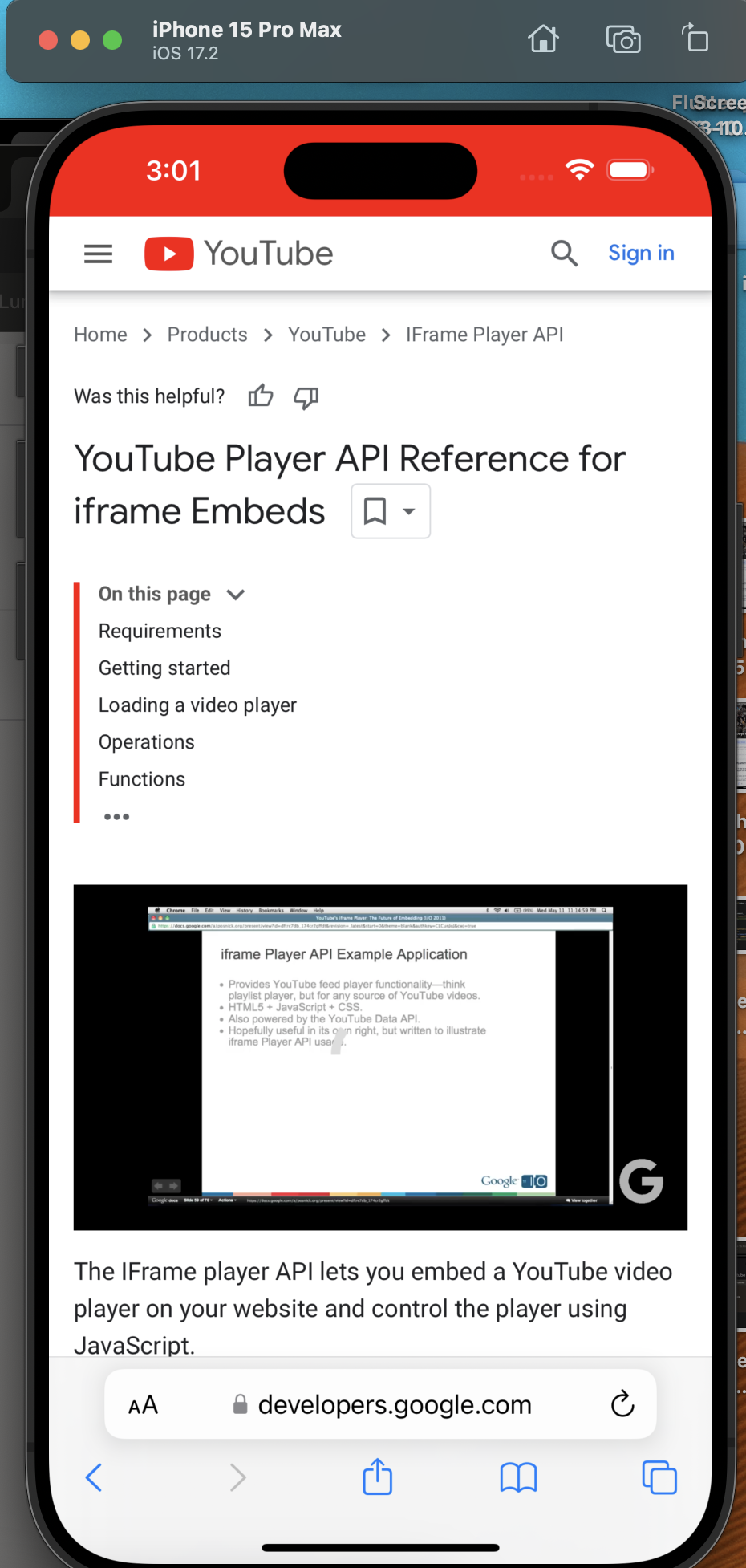The width and height of the screenshot is (746, 1568).
Task: Jump to Getting started section
Action: (164, 668)
